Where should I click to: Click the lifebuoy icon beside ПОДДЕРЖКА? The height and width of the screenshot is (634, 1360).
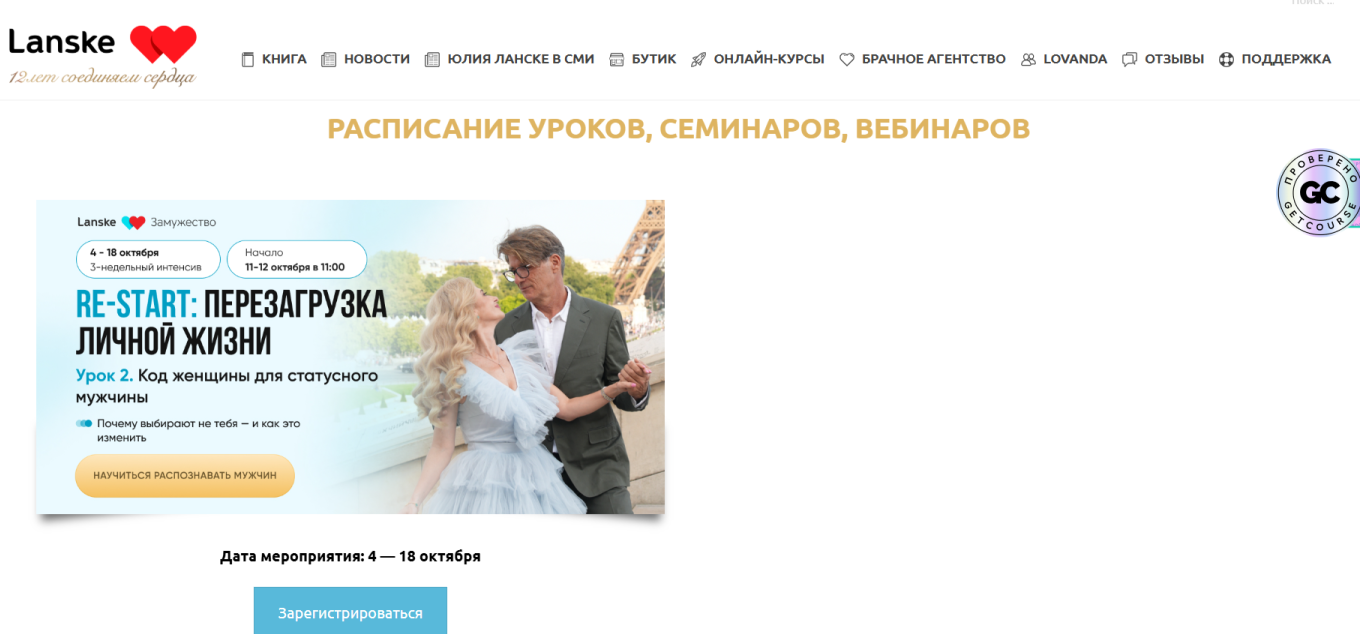(x=1226, y=59)
